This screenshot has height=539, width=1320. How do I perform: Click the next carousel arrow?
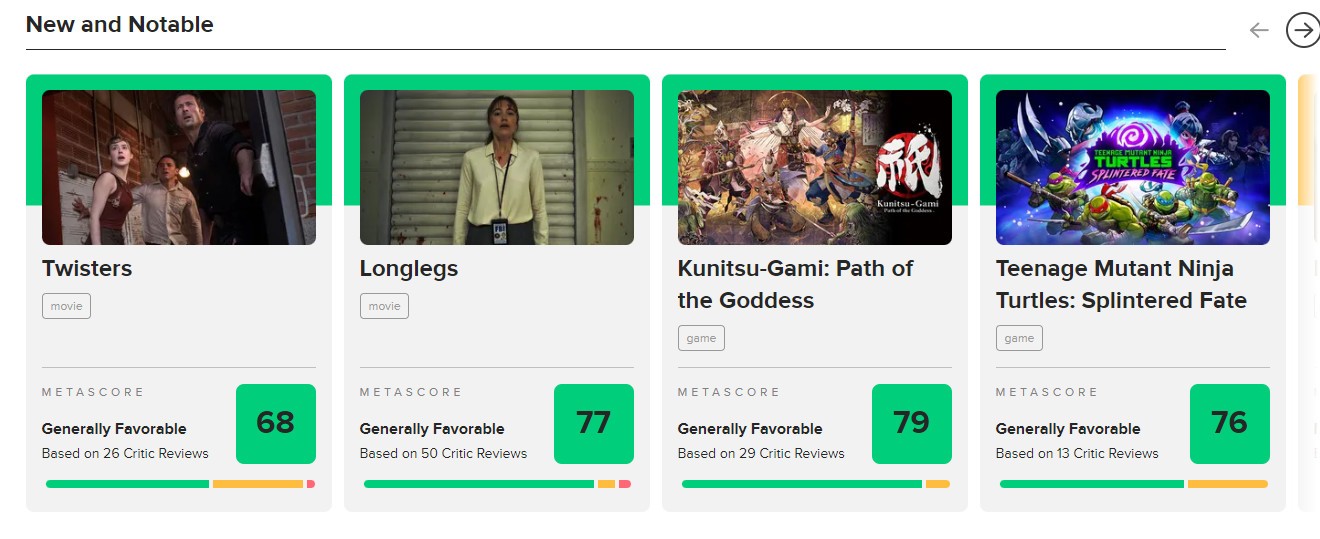click(1302, 30)
